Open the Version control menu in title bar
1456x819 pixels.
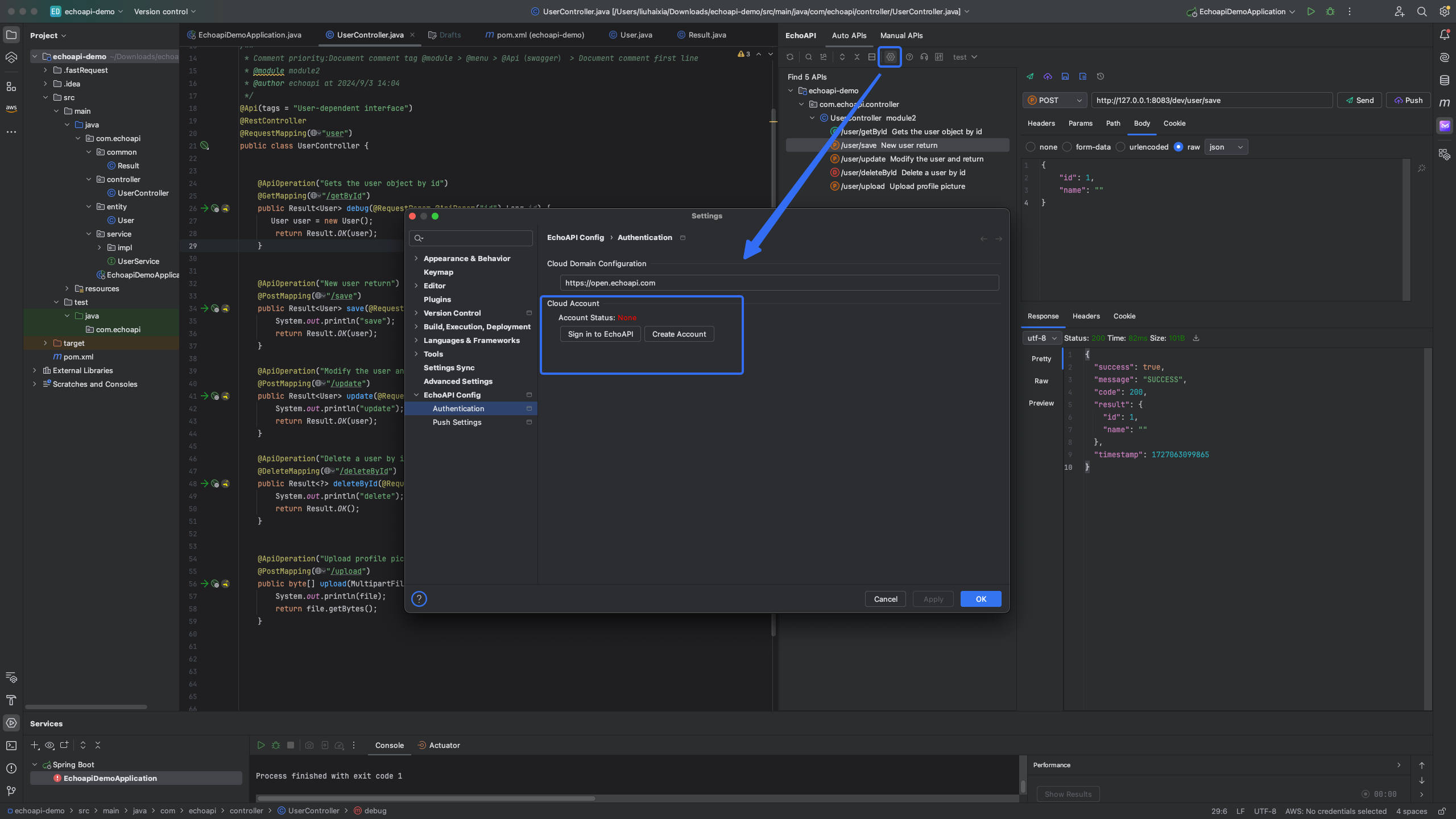(x=164, y=11)
